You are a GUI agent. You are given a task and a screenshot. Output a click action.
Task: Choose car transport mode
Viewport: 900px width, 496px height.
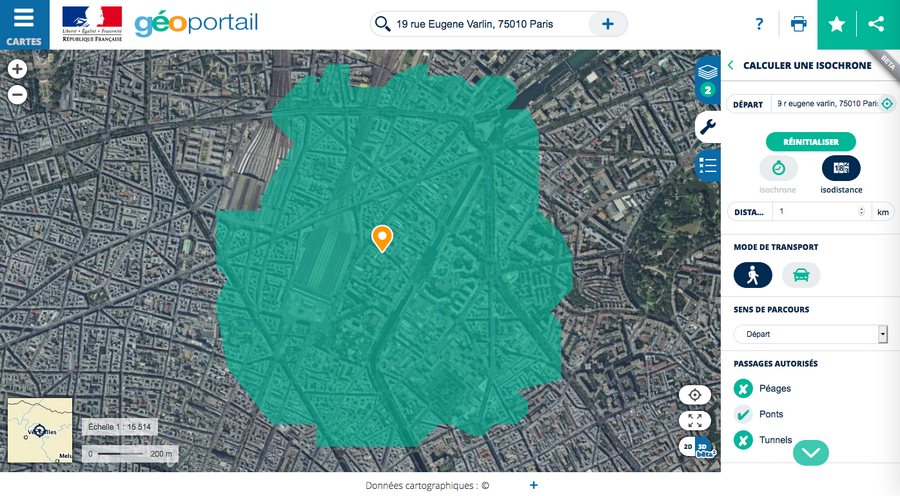click(801, 276)
